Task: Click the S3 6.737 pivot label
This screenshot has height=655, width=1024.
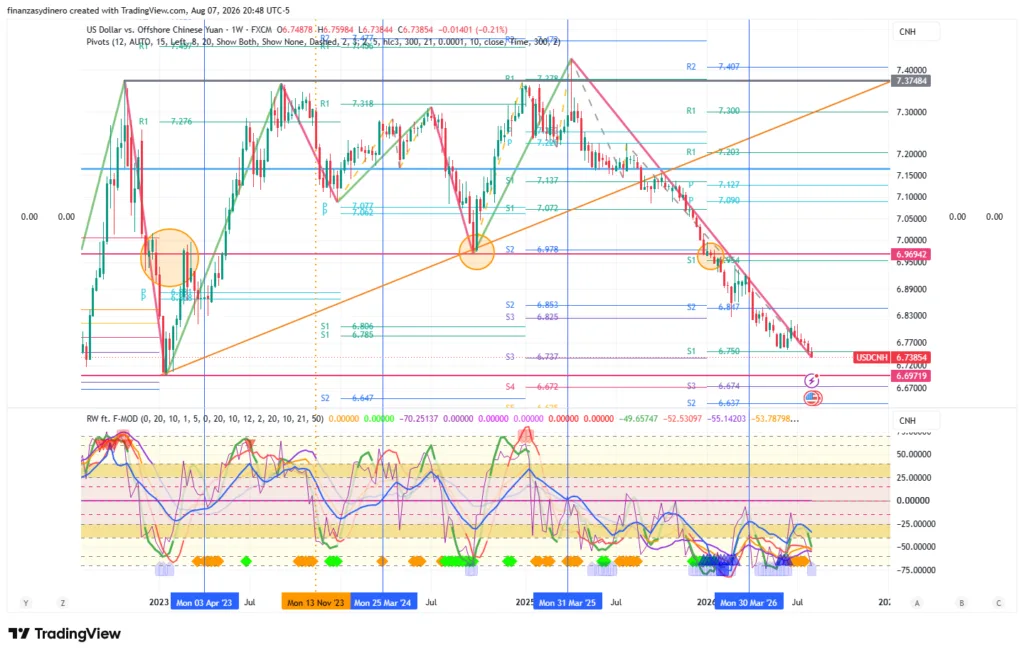Action: 532,357
